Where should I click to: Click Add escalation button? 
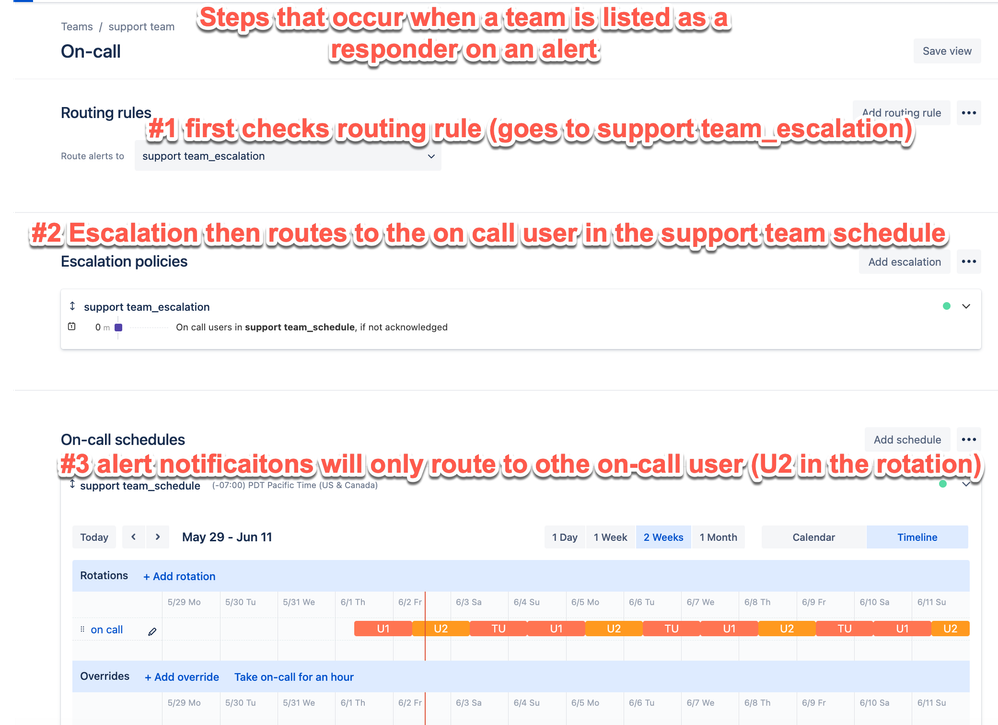click(x=904, y=262)
